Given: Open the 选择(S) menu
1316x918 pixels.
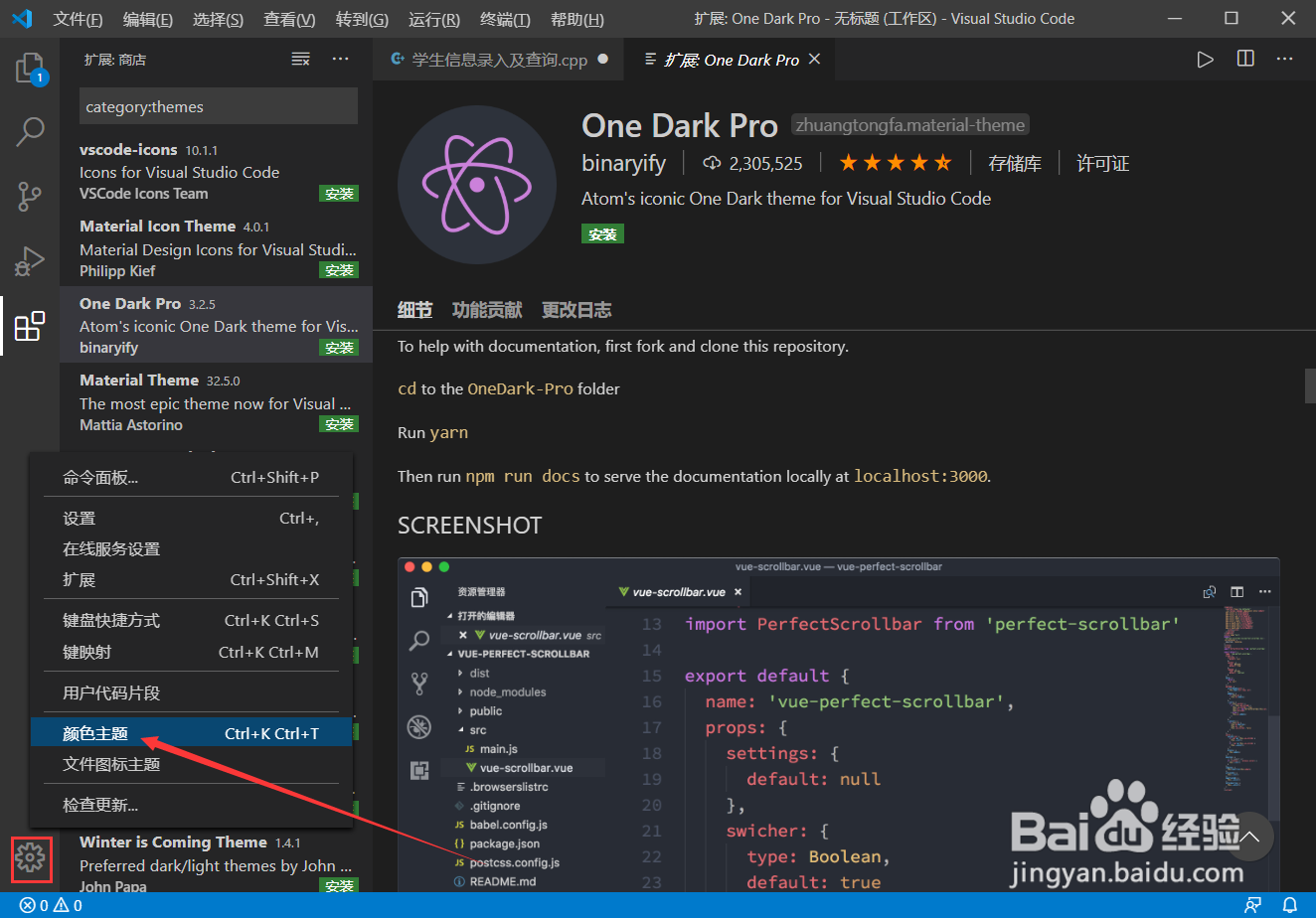Looking at the screenshot, I should pyautogui.click(x=218, y=19).
